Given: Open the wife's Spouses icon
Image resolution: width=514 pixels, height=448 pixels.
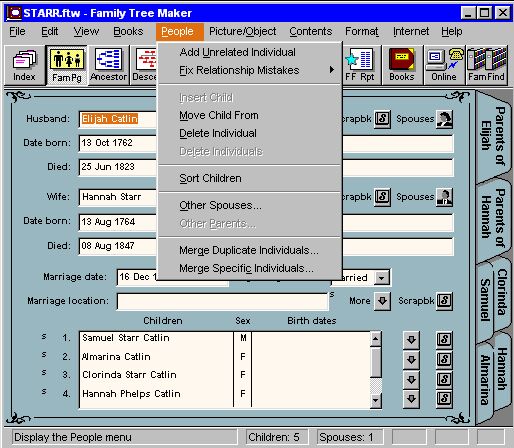Looking at the screenshot, I should click(x=445, y=197).
